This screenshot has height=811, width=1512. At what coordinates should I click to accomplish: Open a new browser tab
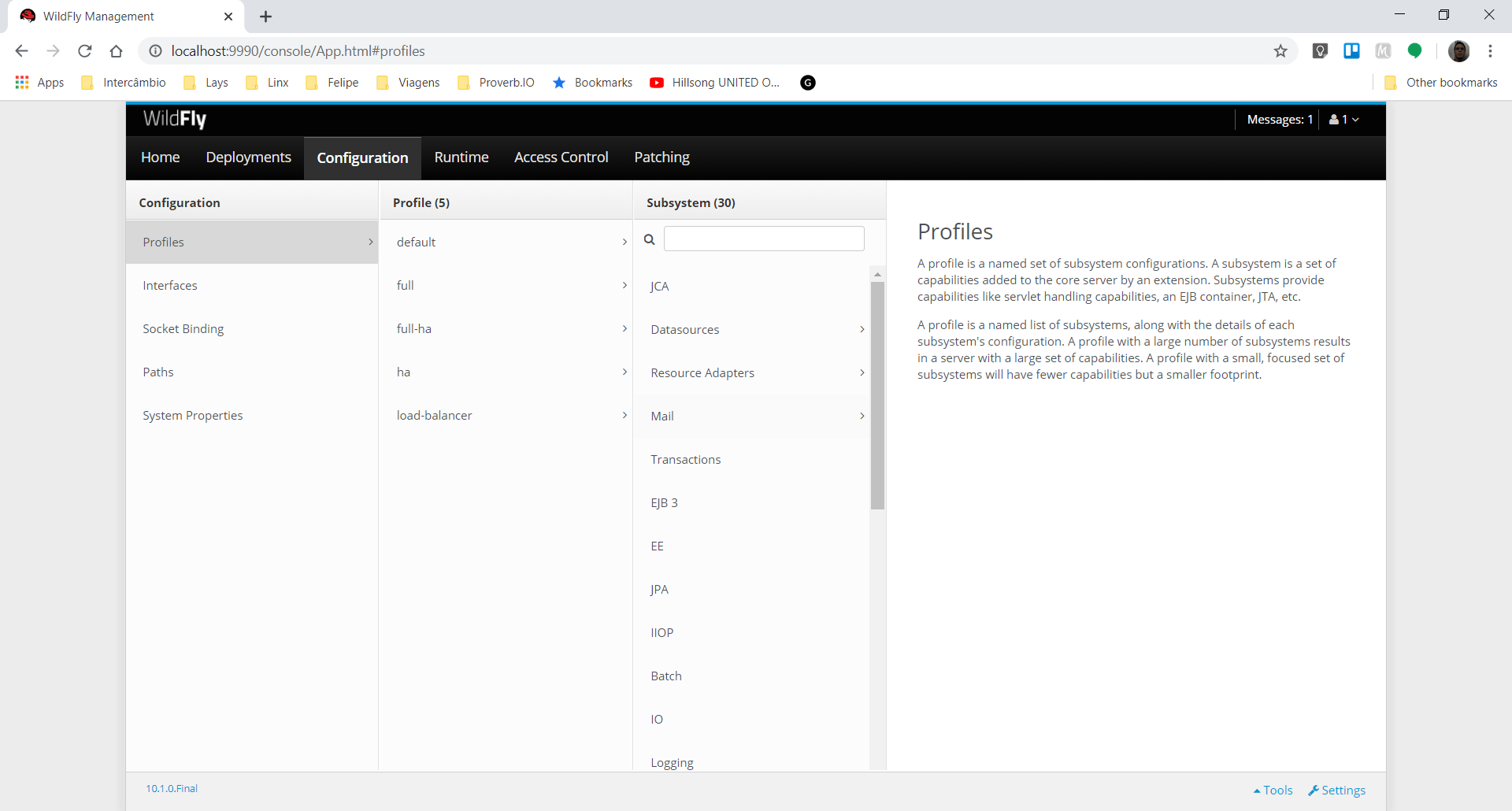[265, 17]
